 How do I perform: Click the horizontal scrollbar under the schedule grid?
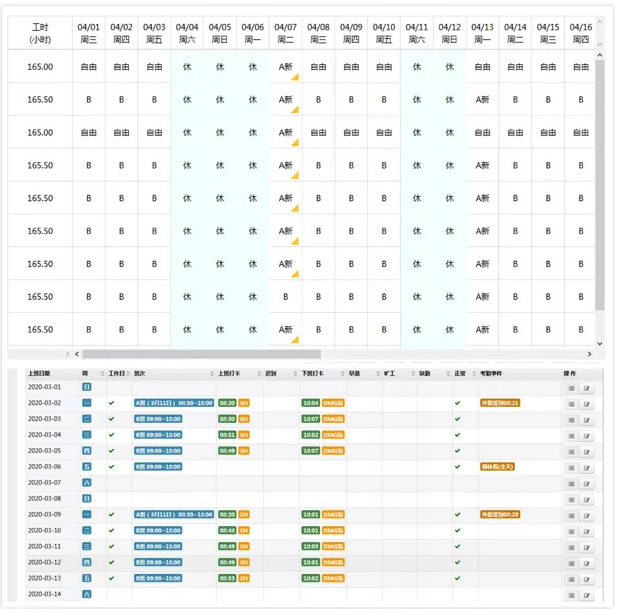coord(200,354)
